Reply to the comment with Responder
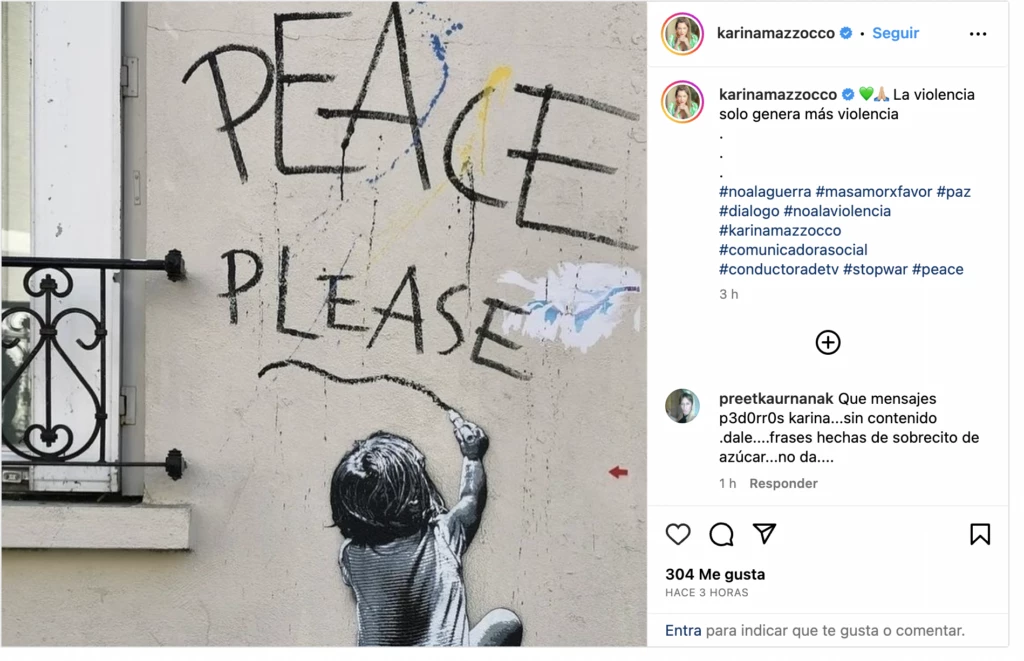 point(783,483)
